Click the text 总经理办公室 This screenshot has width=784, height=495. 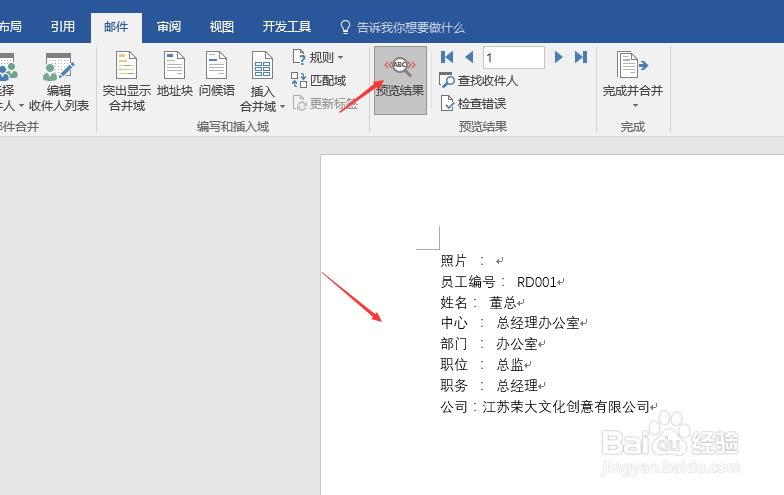point(538,323)
